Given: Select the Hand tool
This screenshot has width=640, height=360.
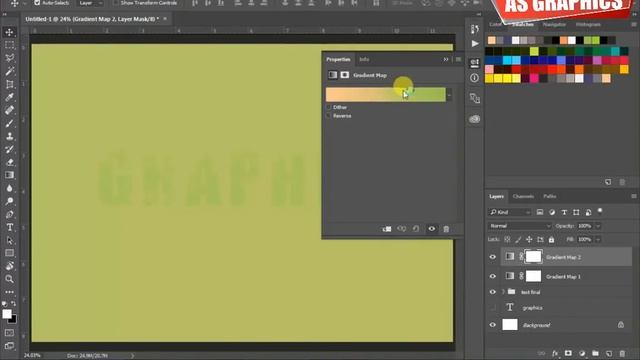Looking at the screenshot, I should coord(9,266).
